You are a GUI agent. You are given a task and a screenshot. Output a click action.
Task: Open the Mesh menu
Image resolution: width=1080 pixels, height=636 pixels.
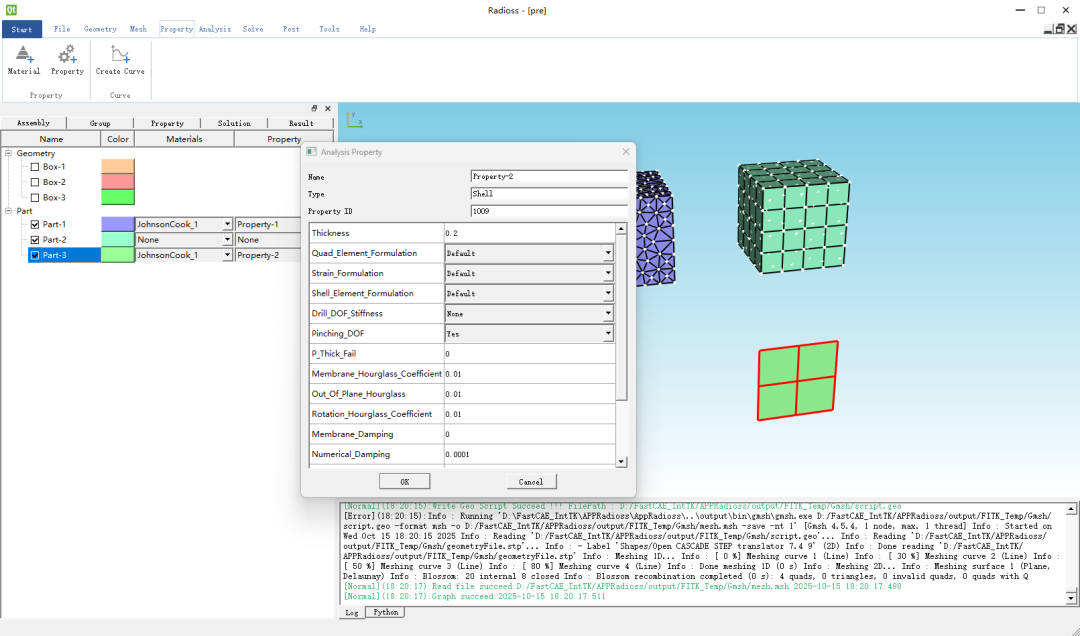tap(138, 29)
